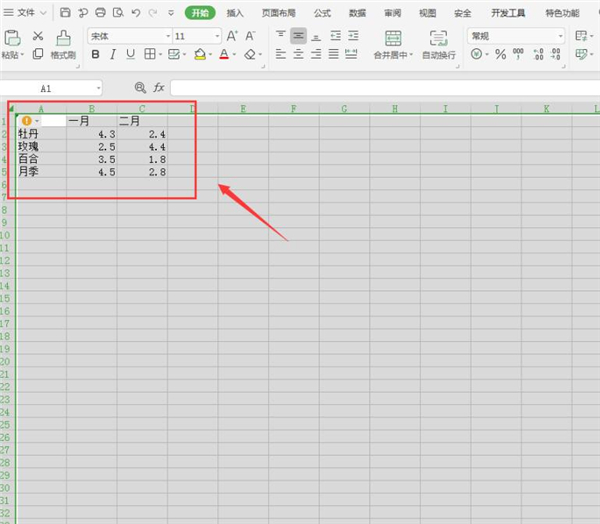Screen dimensions: 600x524
Task: Open the font name dropdown (宋体)
Action: click(126, 36)
